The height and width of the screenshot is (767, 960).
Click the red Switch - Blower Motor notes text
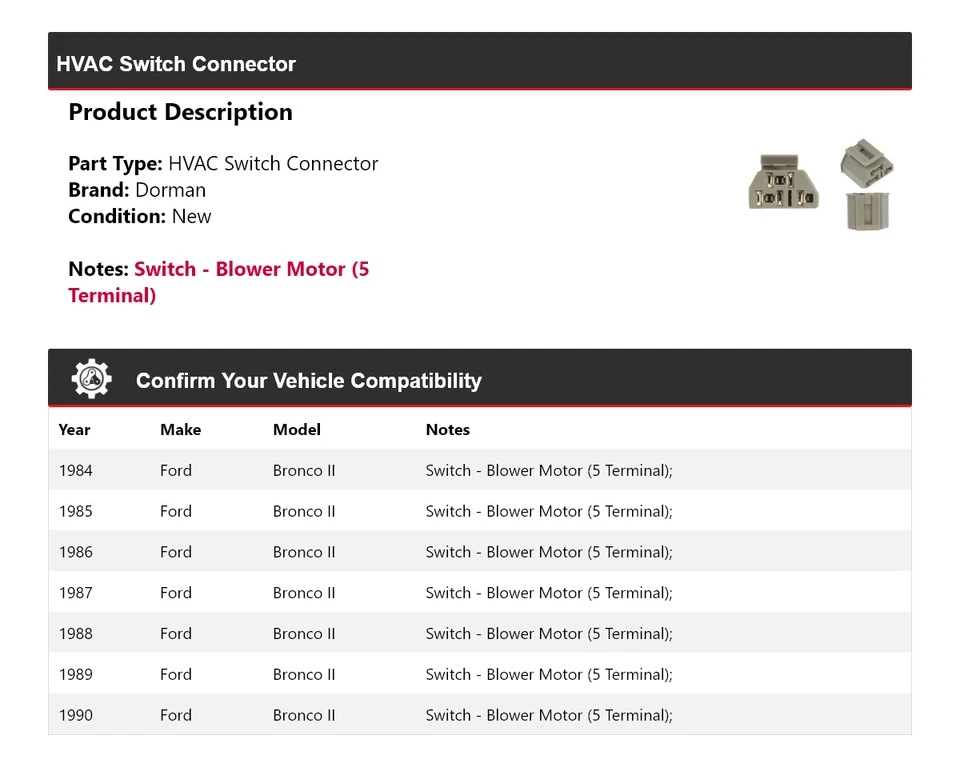[x=218, y=282]
